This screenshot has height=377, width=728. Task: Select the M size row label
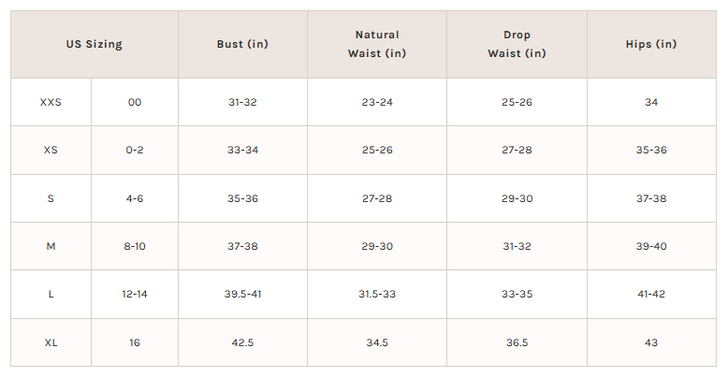coord(51,246)
